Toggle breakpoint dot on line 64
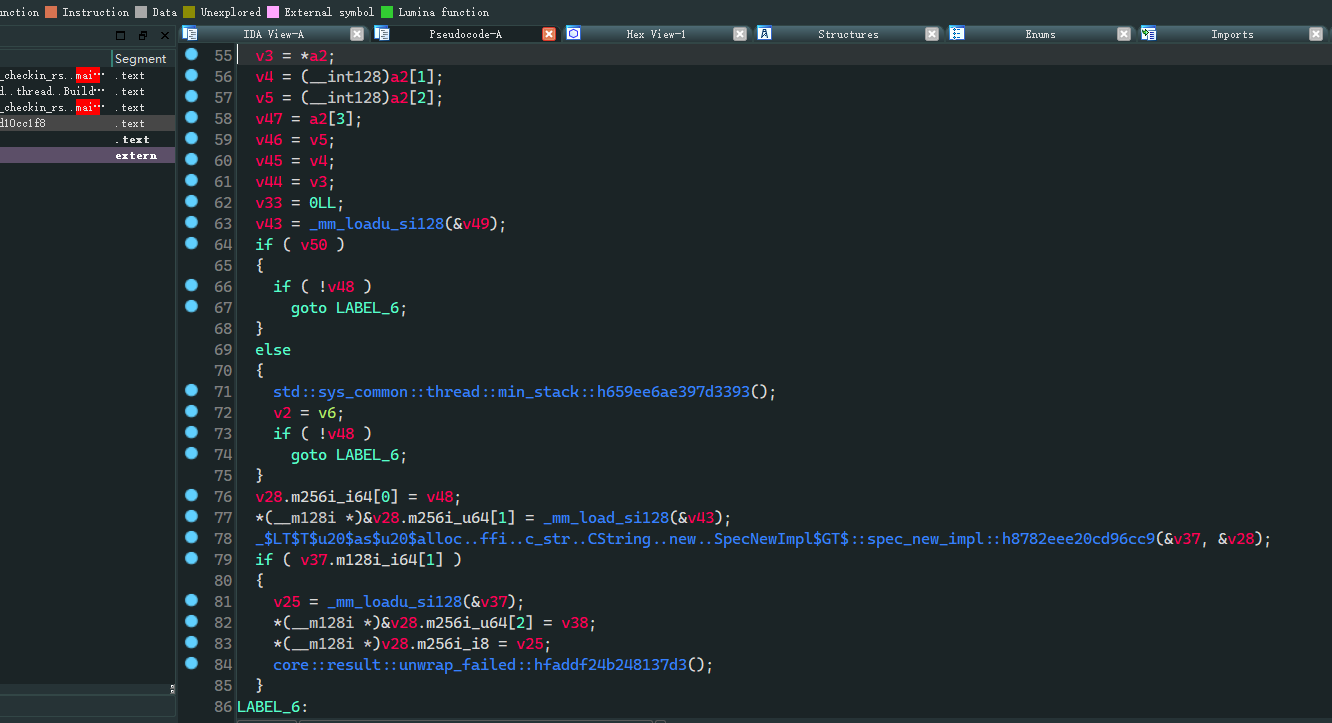Image resolution: width=1332 pixels, height=723 pixels. [191, 244]
